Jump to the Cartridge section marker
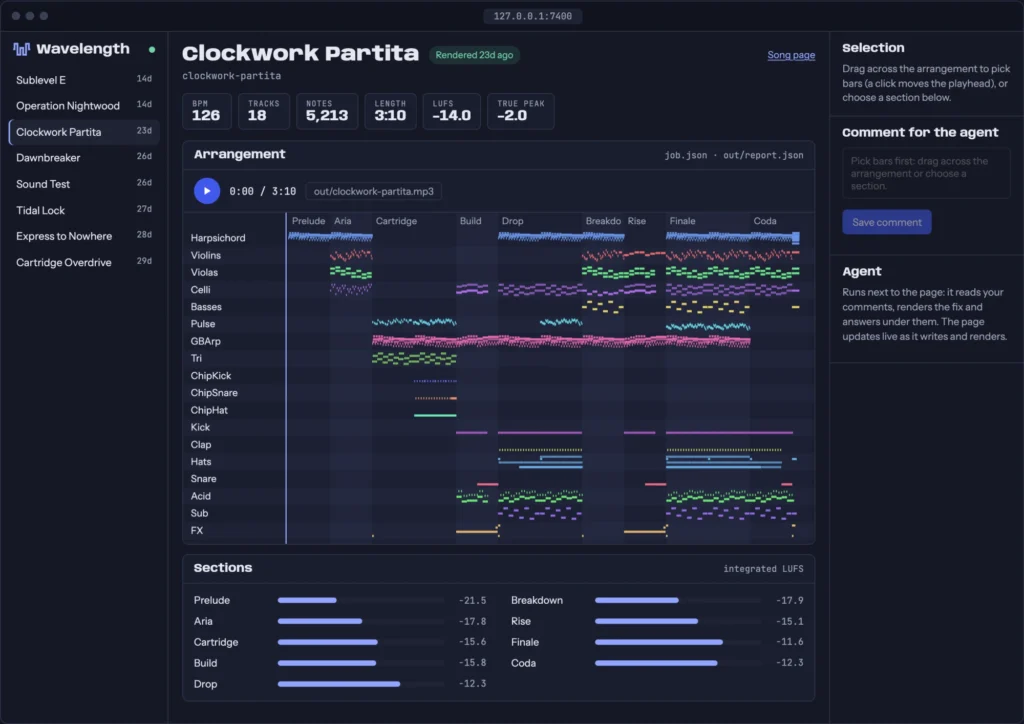 [396, 221]
